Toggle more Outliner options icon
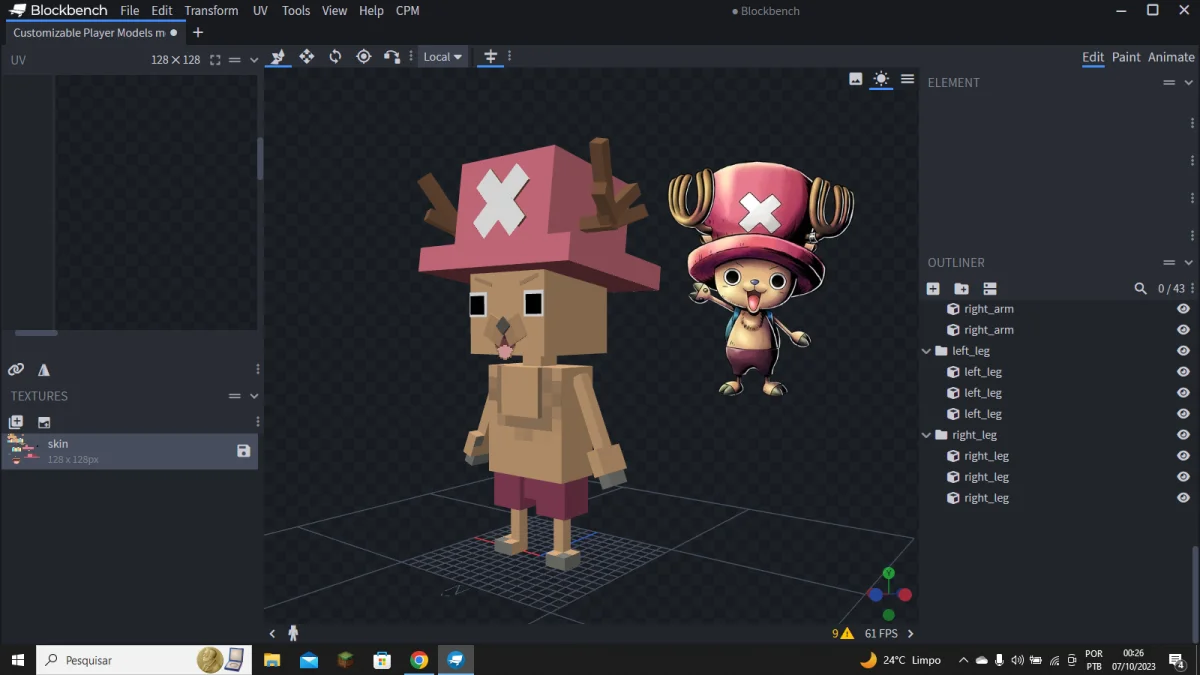Image resolution: width=1200 pixels, height=675 pixels. tap(990, 289)
